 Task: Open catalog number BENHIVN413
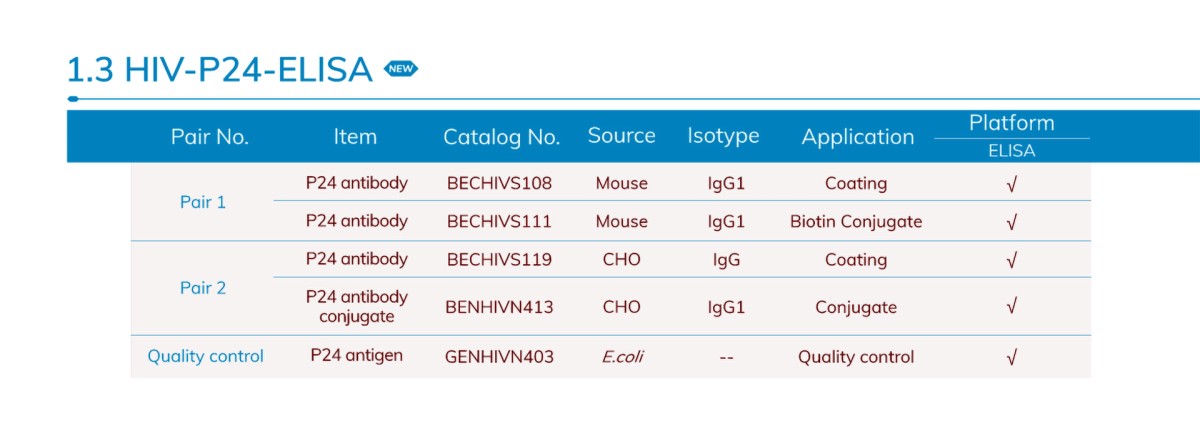point(499,307)
